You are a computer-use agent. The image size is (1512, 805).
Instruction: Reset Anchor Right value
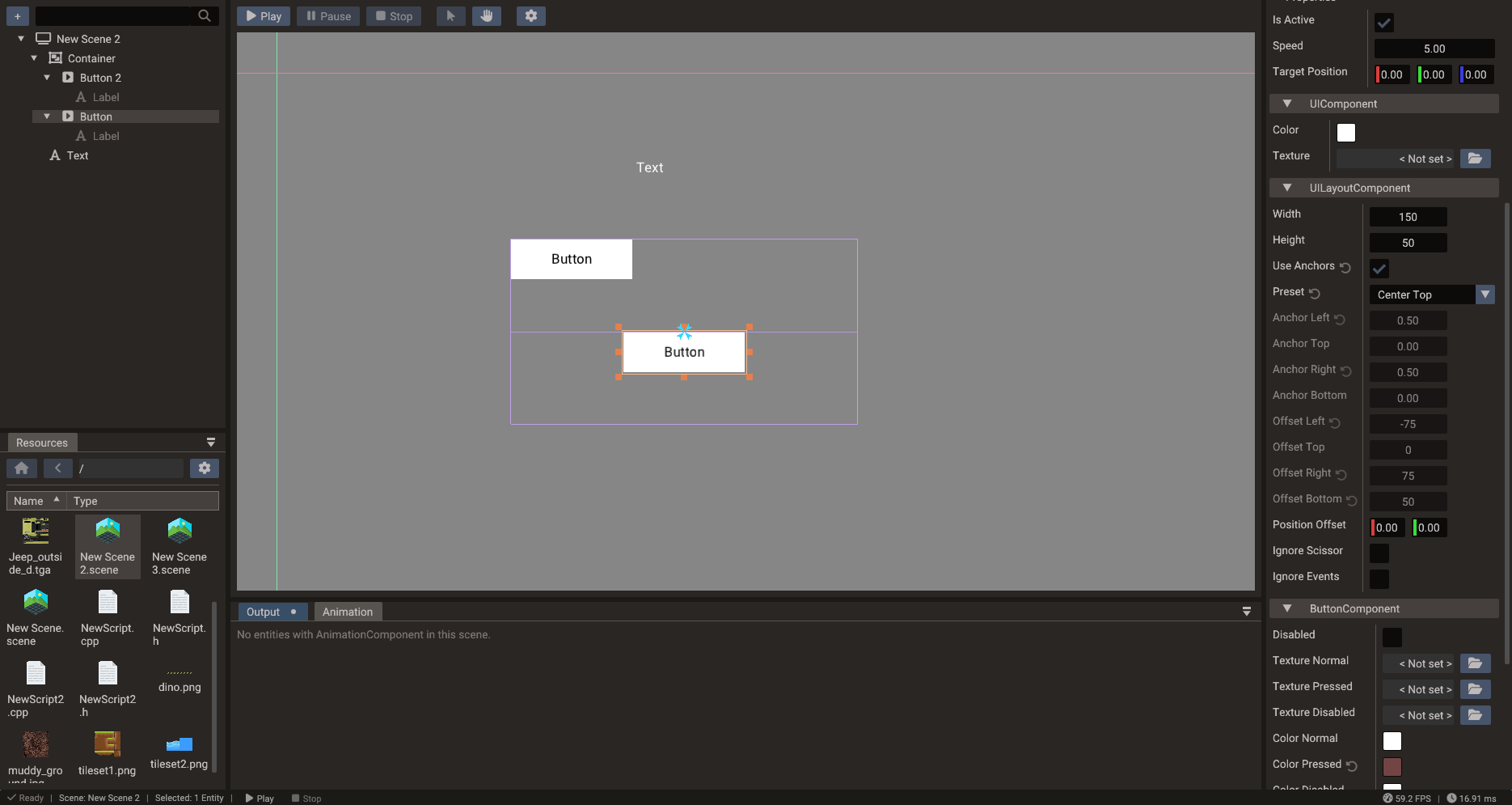[x=1346, y=371]
